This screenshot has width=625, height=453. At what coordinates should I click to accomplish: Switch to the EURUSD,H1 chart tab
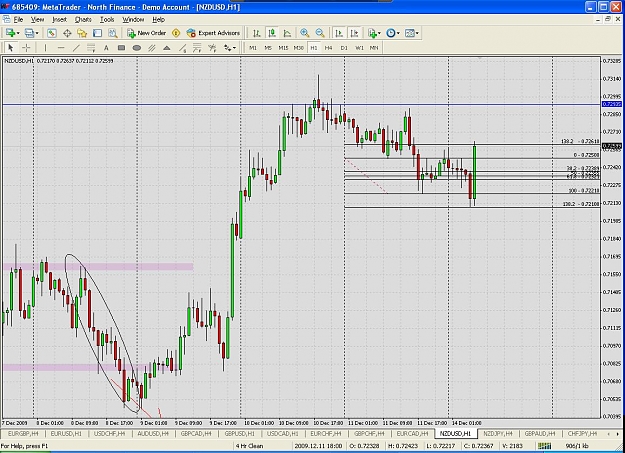[66, 433]
